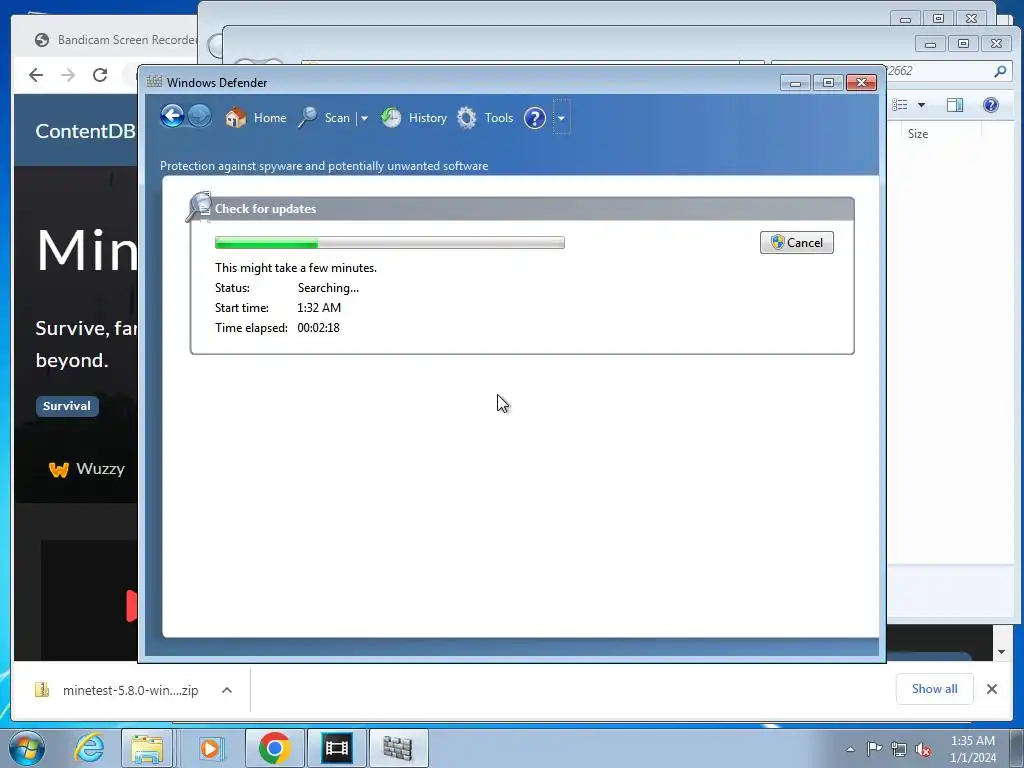Switch to Chrome on the taskbar
1024x768 pixels.
point(274,748)
